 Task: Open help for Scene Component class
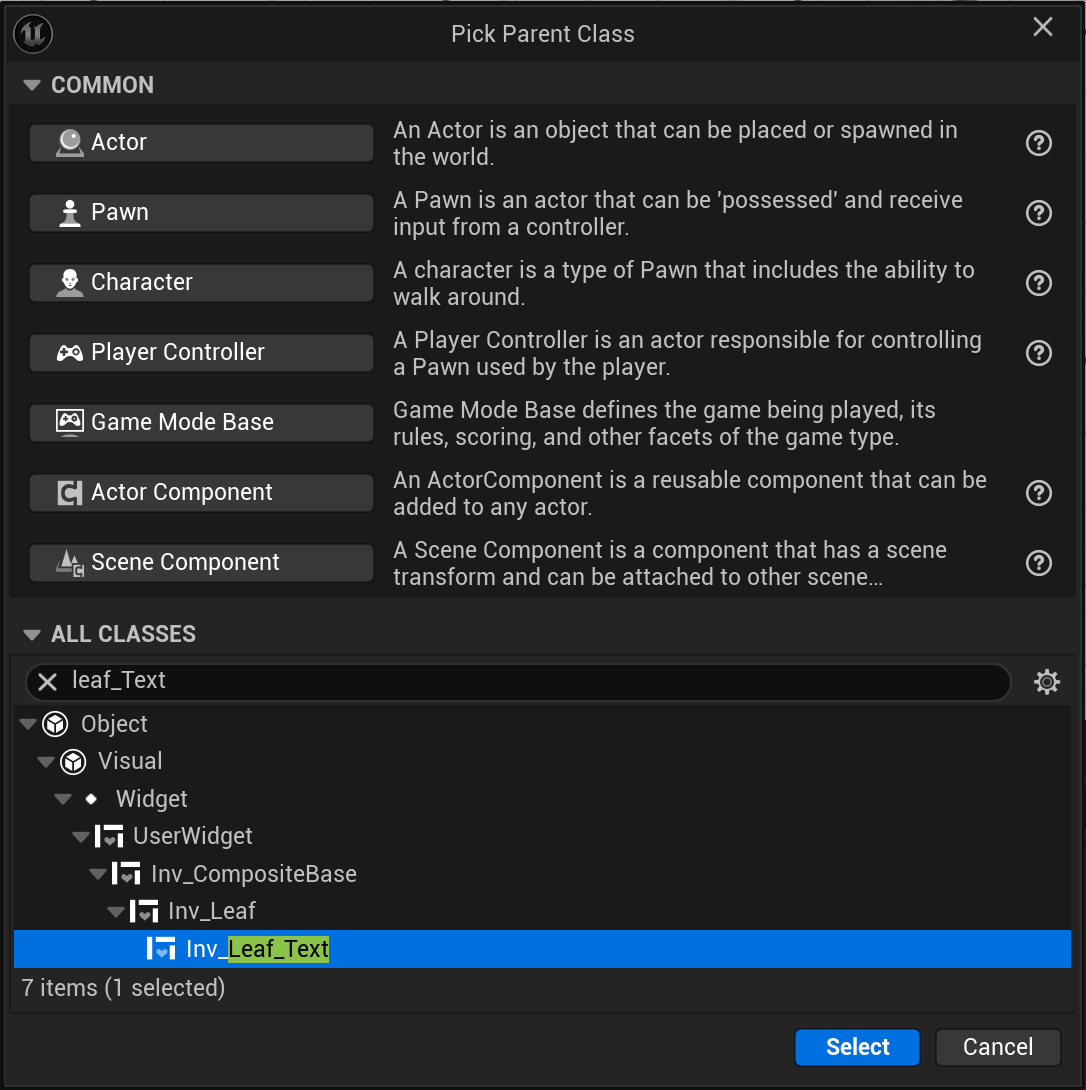pyautogui.click(x=1039, y=563)
